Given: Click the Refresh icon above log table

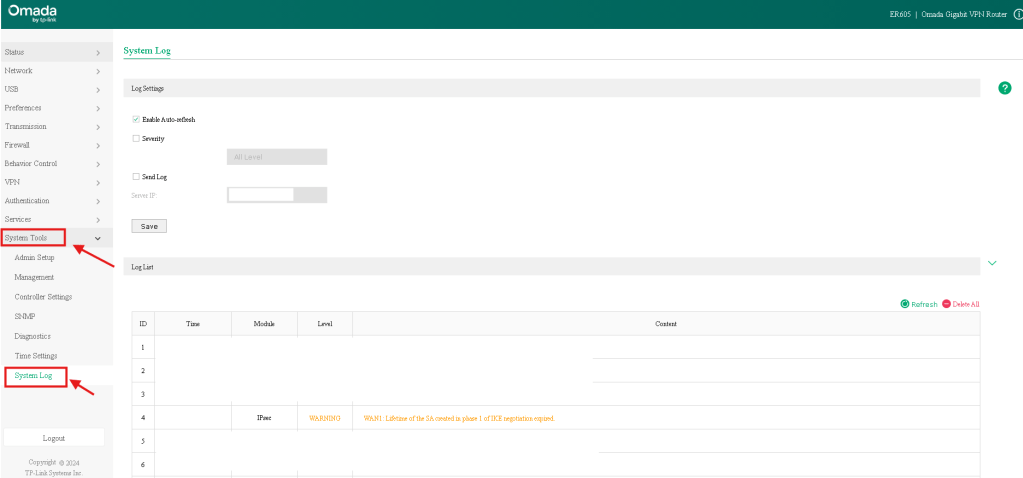Looking at the screenshot, I should [905, 303].
